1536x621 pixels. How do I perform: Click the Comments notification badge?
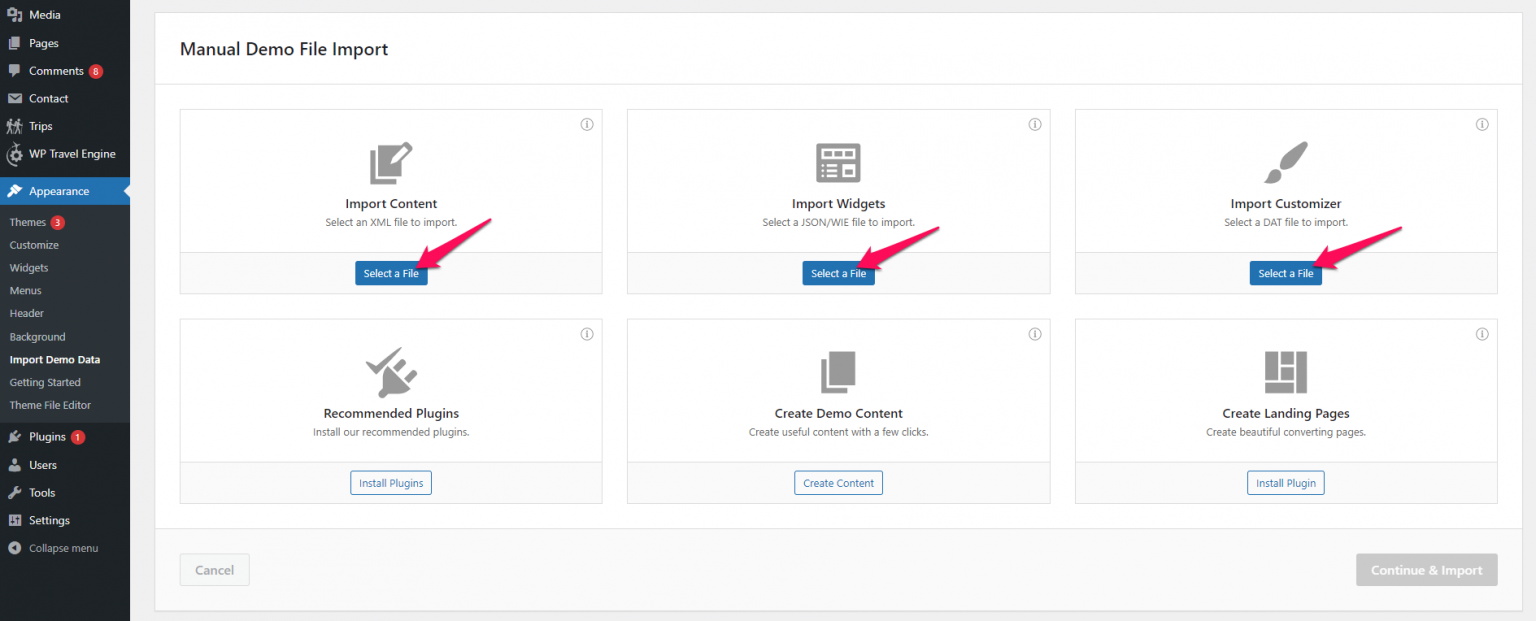point(94,70)
